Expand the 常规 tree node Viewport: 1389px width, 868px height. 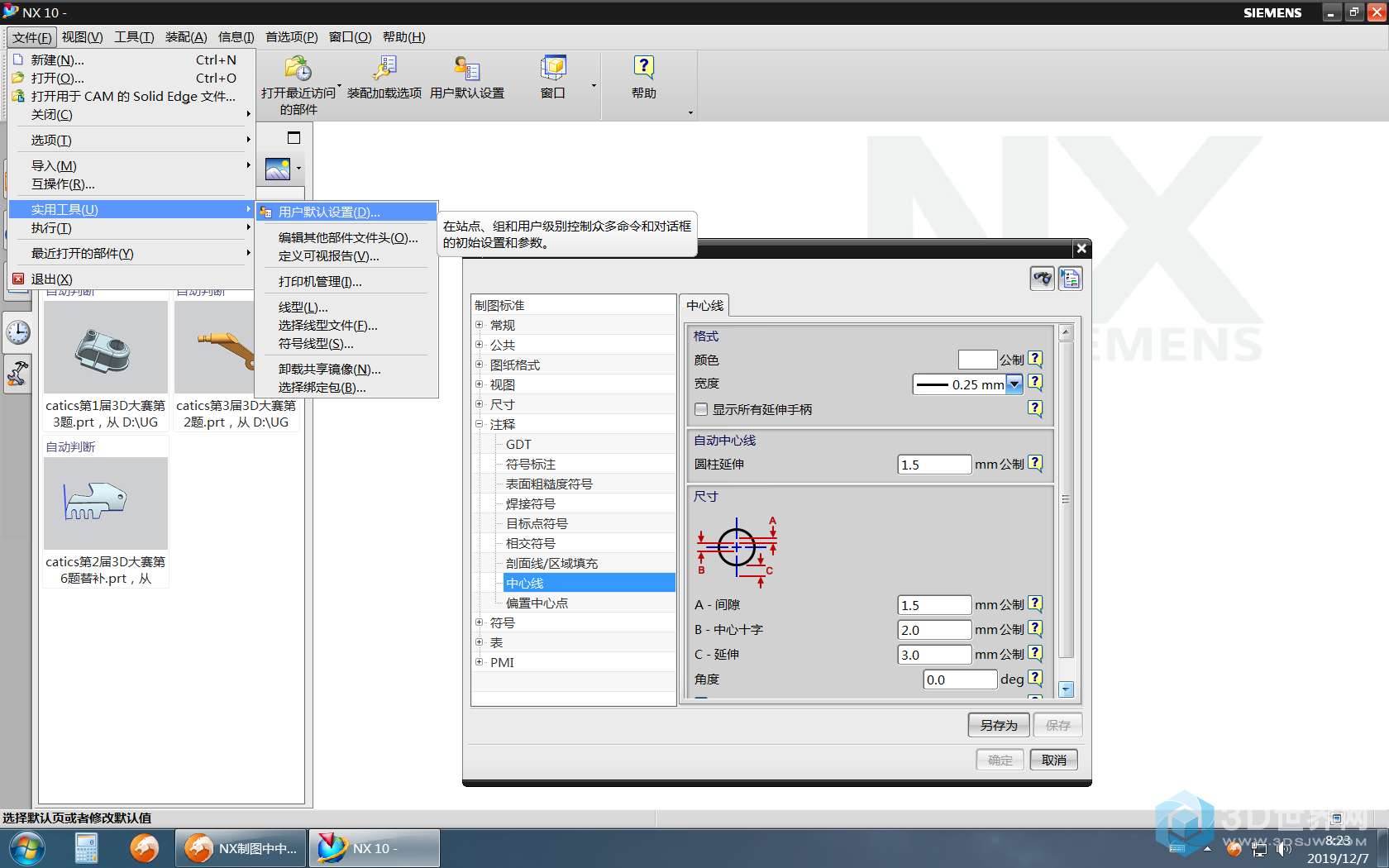click(479, 325)
